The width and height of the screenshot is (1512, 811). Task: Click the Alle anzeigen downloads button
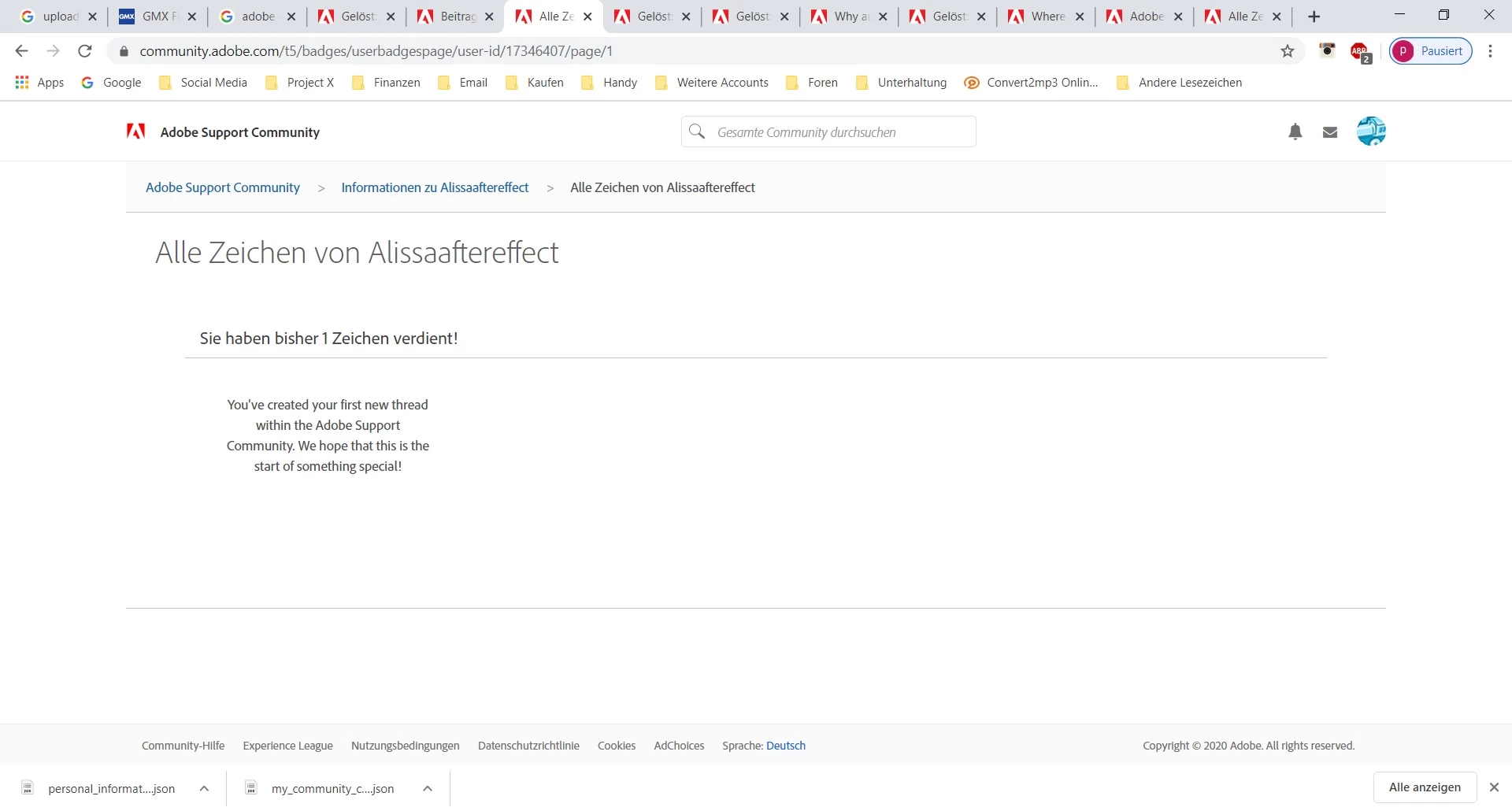(x=1425, y=787)
